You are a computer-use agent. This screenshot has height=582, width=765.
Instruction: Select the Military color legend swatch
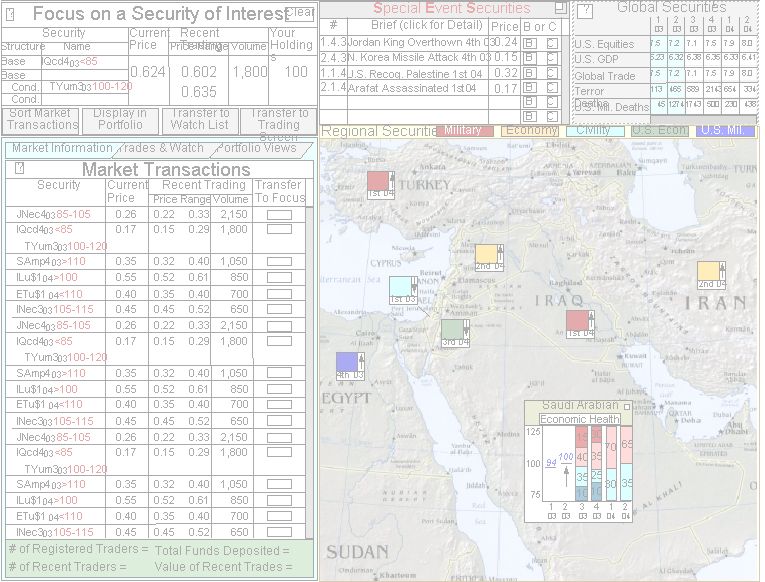(464, 131)
